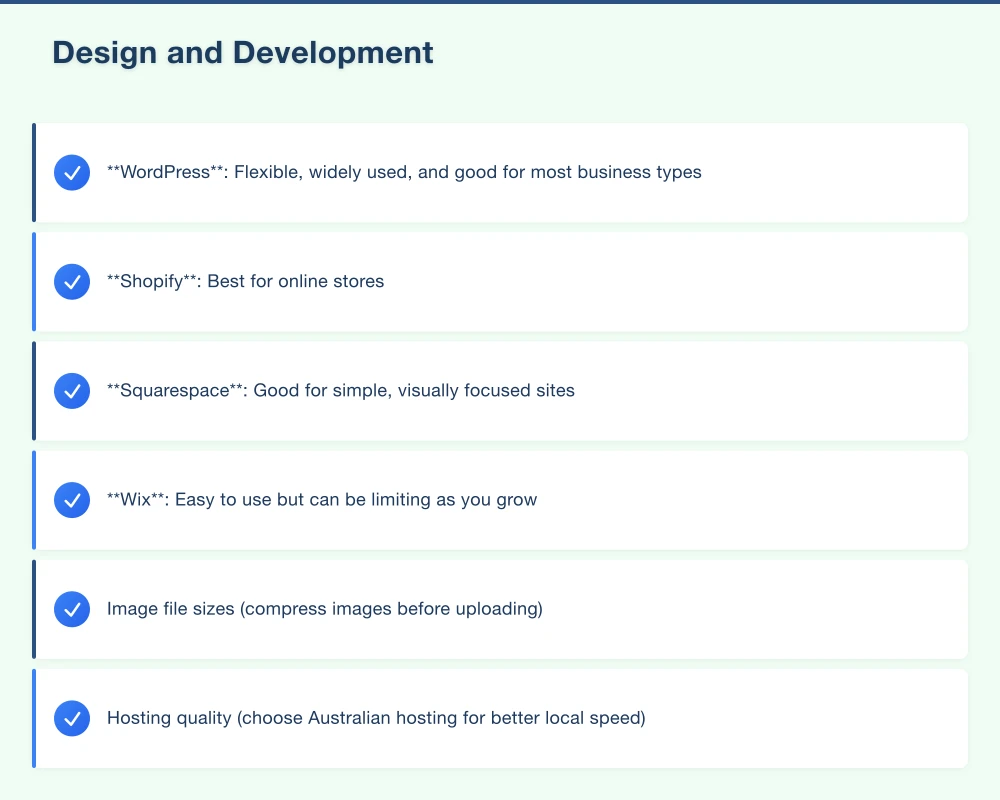Click the Squarespace checkmark icon
The height and width of the screenshot is (800, 1000).
coord(72,390)
